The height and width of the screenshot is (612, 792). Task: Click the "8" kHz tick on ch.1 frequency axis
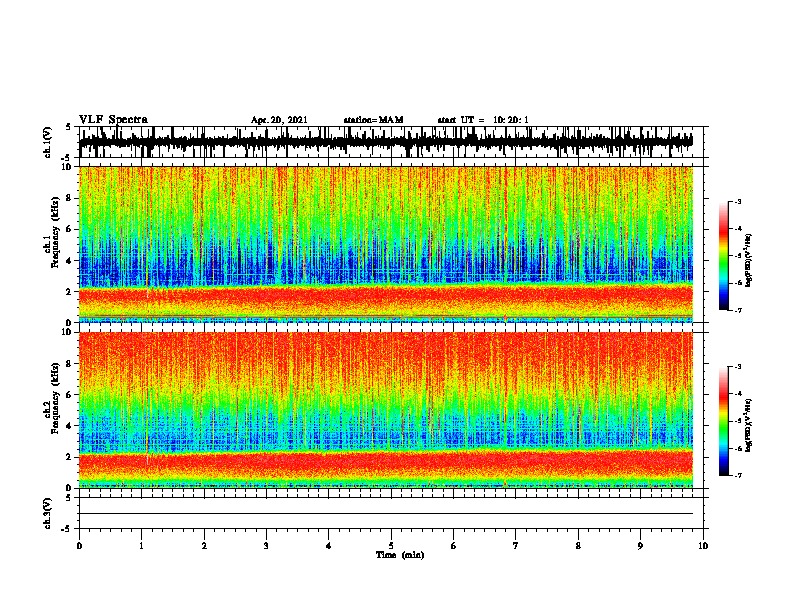70,198
